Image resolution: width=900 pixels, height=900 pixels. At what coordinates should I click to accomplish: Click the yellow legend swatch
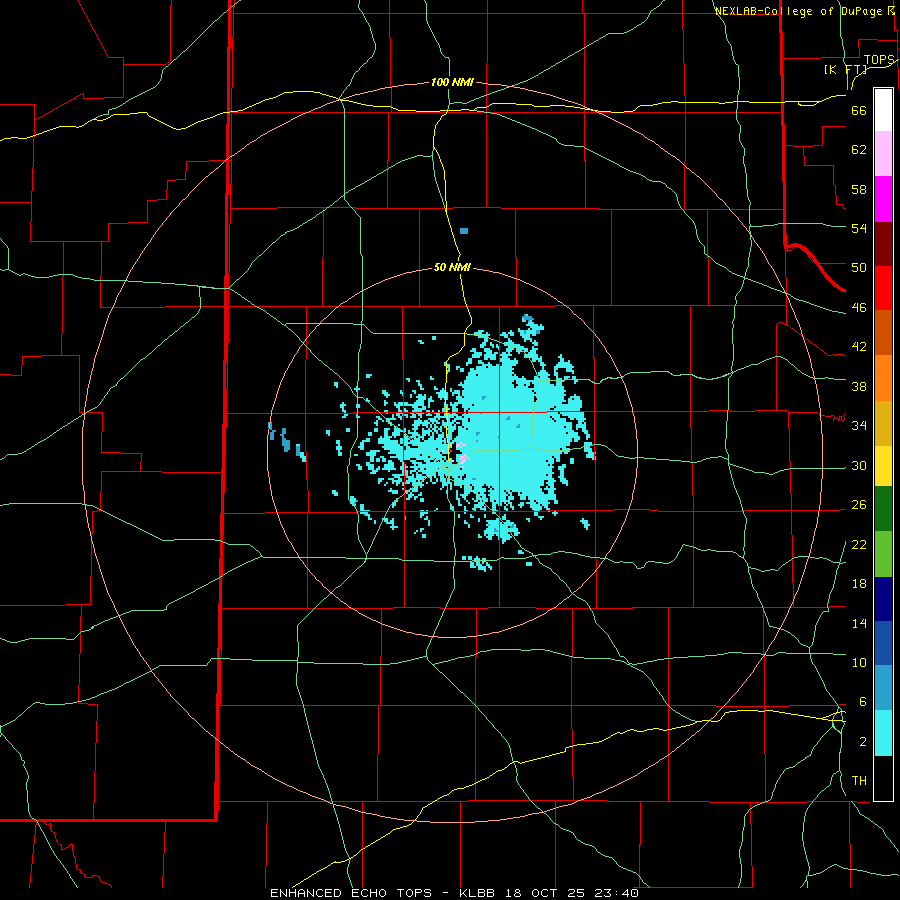(x=883, y=465)
